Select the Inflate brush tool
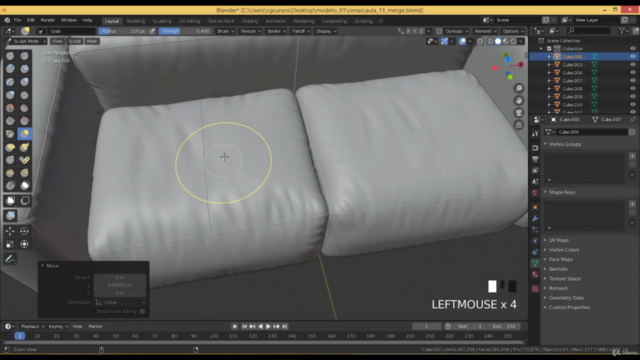640x360 pixels. 25,82
